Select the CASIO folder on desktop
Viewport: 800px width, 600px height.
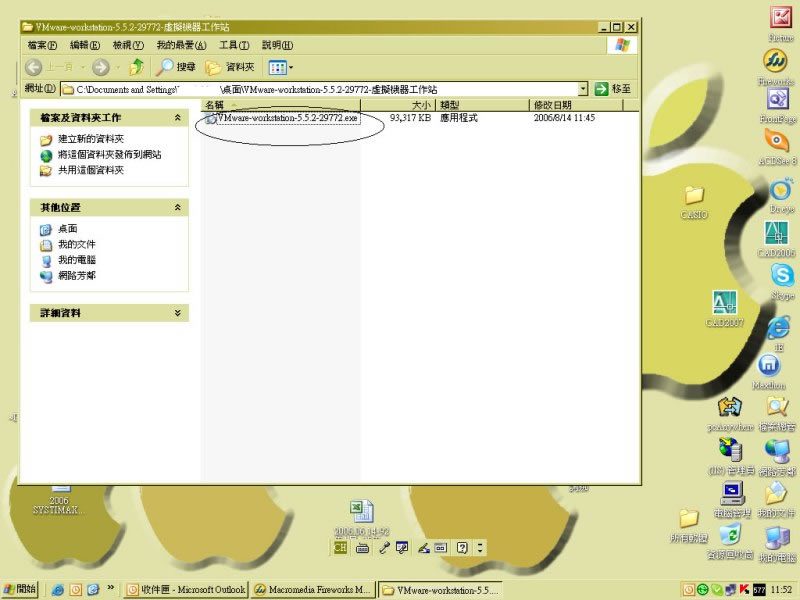694,195
